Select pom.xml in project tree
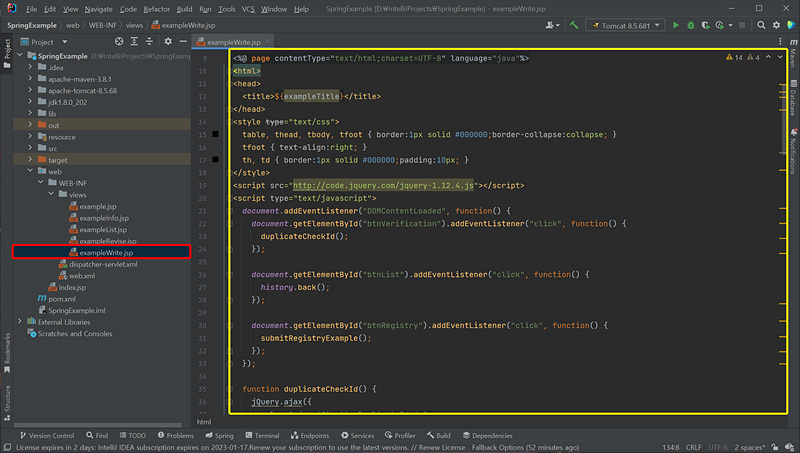Screen dimensions: 800x453 (x=62, y=299)
